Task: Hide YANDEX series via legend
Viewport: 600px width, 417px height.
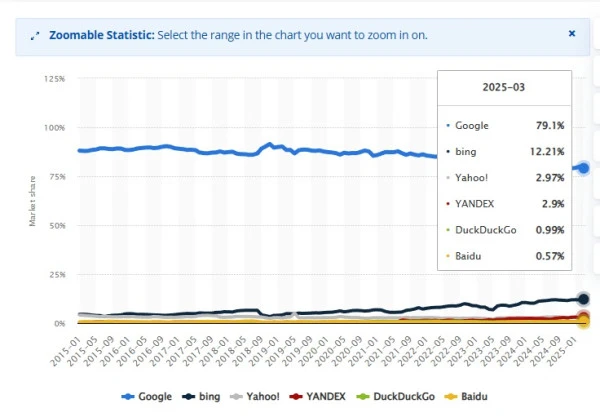Action: pyautogui.click(x=318, y=396)
